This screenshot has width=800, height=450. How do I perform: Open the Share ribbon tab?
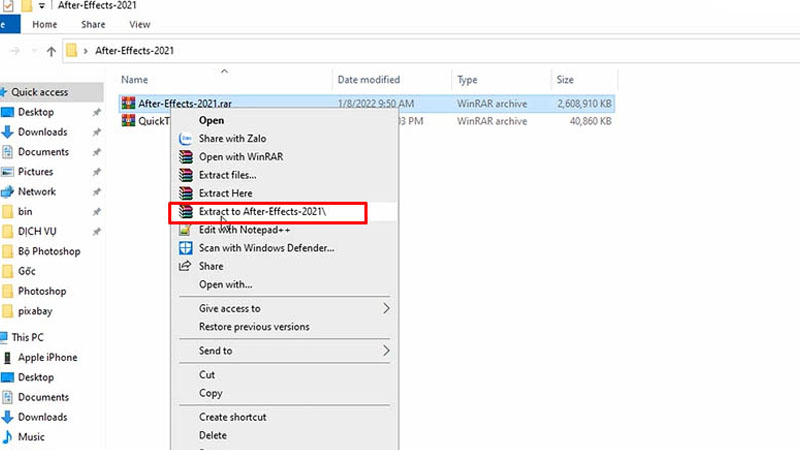click(x=93, y=24)
